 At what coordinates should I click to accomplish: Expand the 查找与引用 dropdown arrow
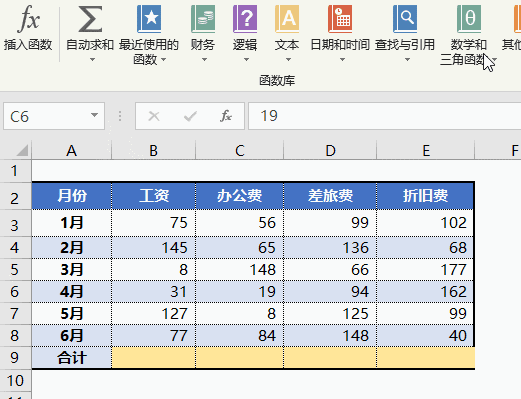(x=407, y=60)
